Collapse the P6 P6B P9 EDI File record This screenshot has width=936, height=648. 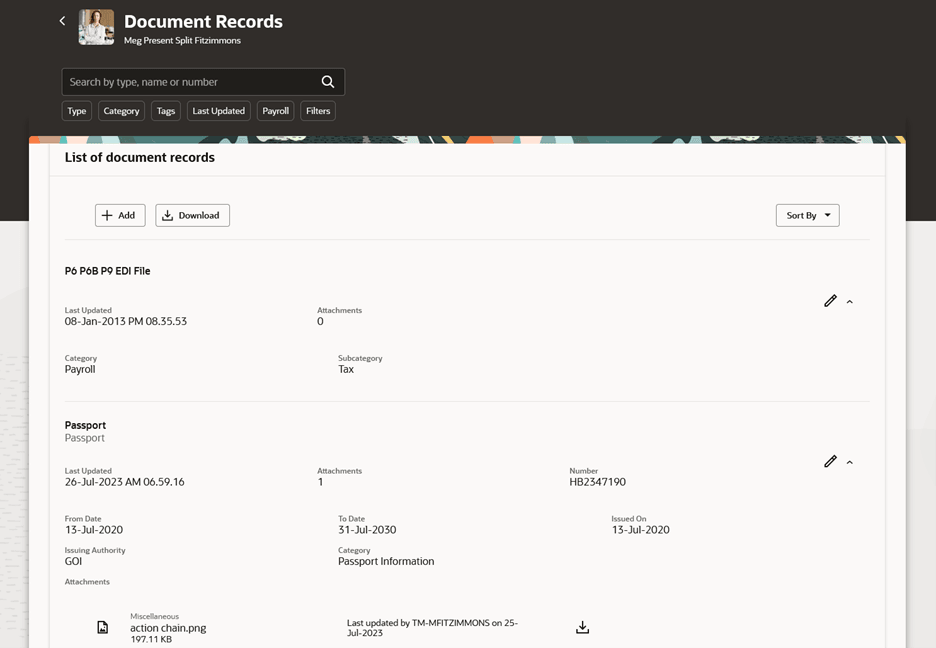pyautogui.click(x=850, y=302)
